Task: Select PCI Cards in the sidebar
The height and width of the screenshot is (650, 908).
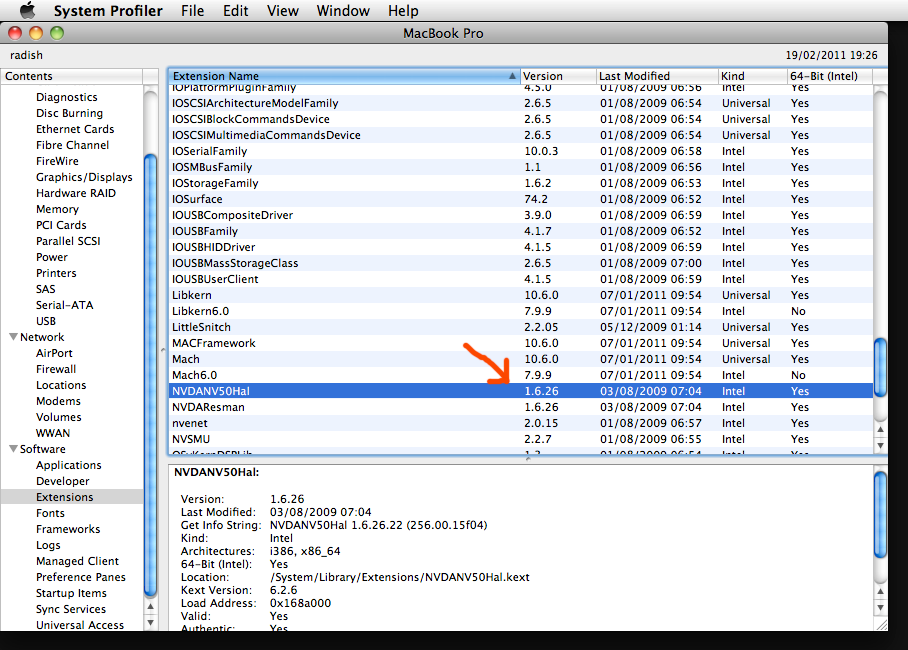Action: click(x=61, y=225)
